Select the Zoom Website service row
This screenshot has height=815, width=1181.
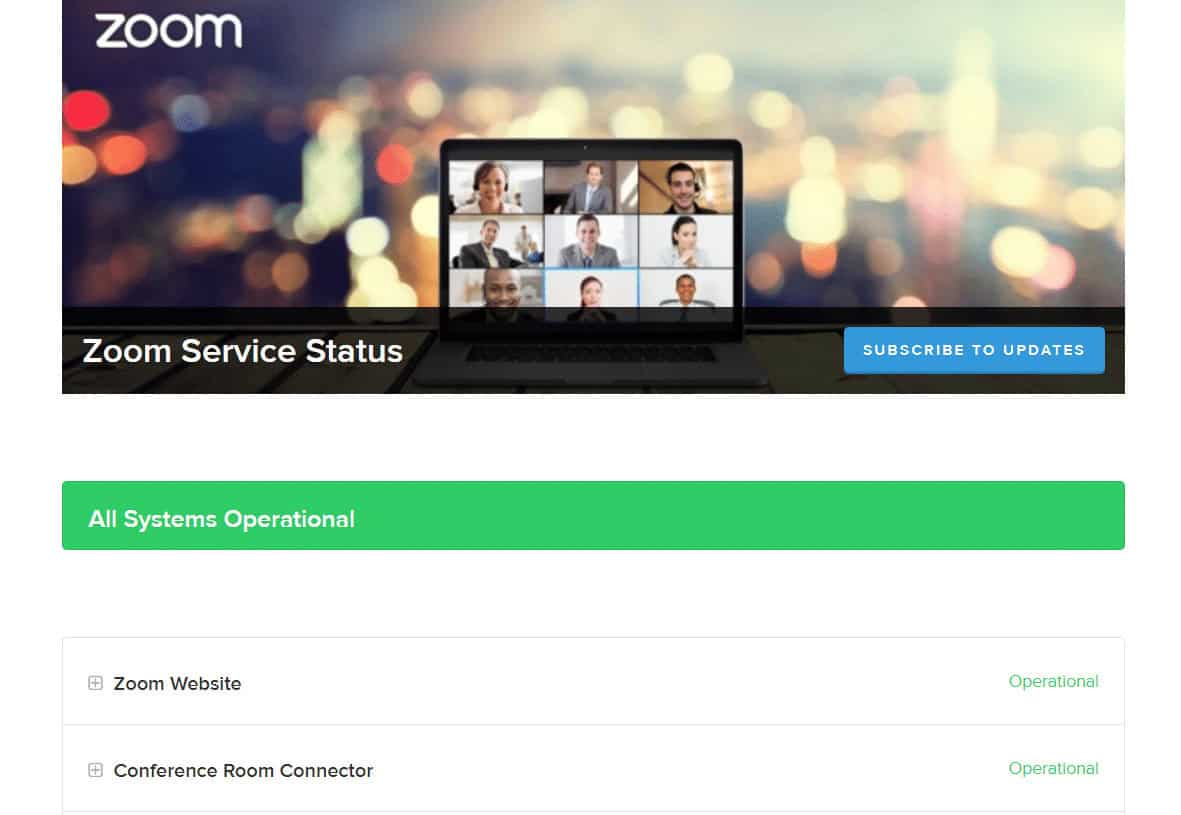pos(177,683)
